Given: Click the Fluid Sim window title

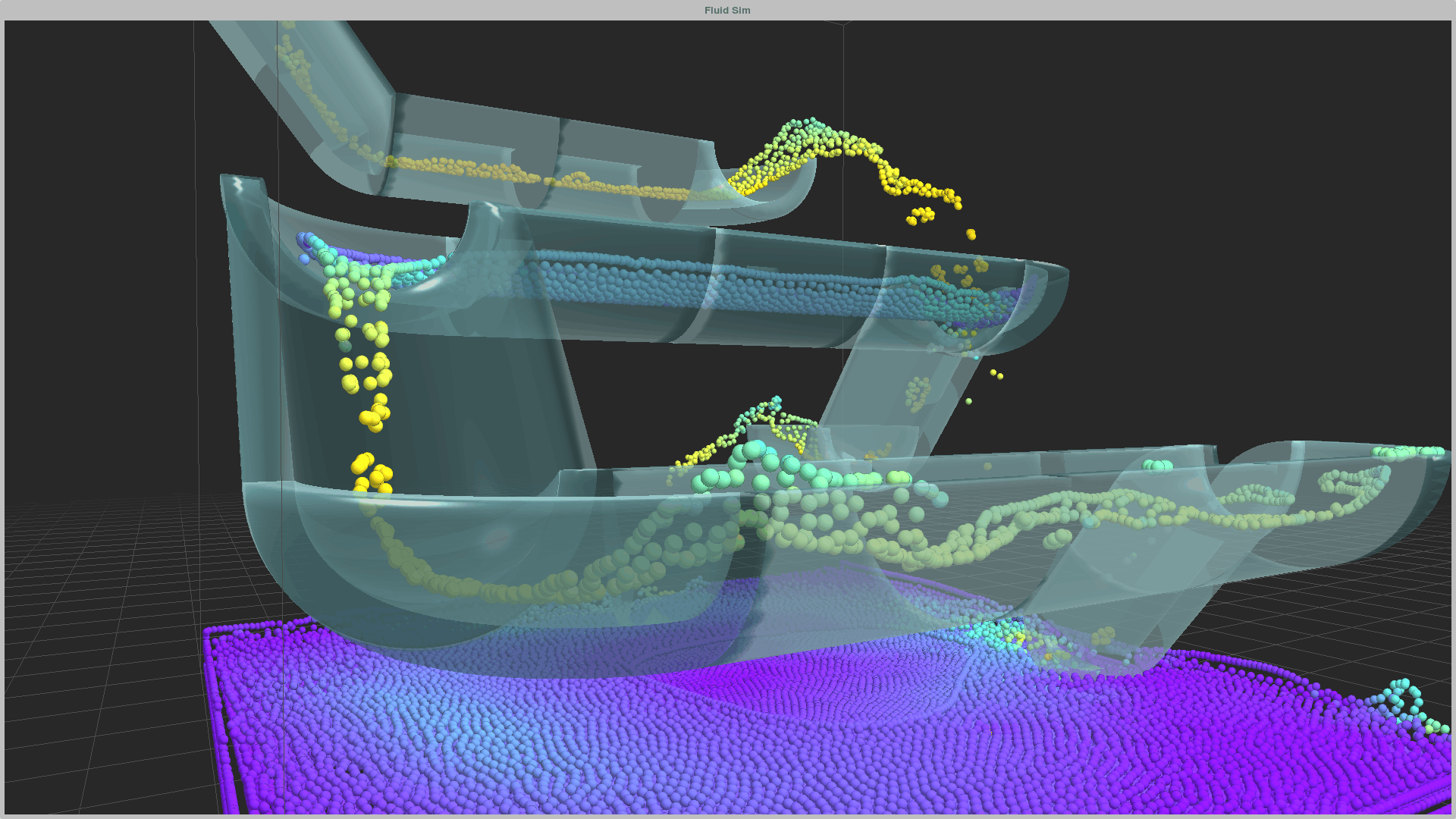Looking at the screenshot, I should (727, 10).
